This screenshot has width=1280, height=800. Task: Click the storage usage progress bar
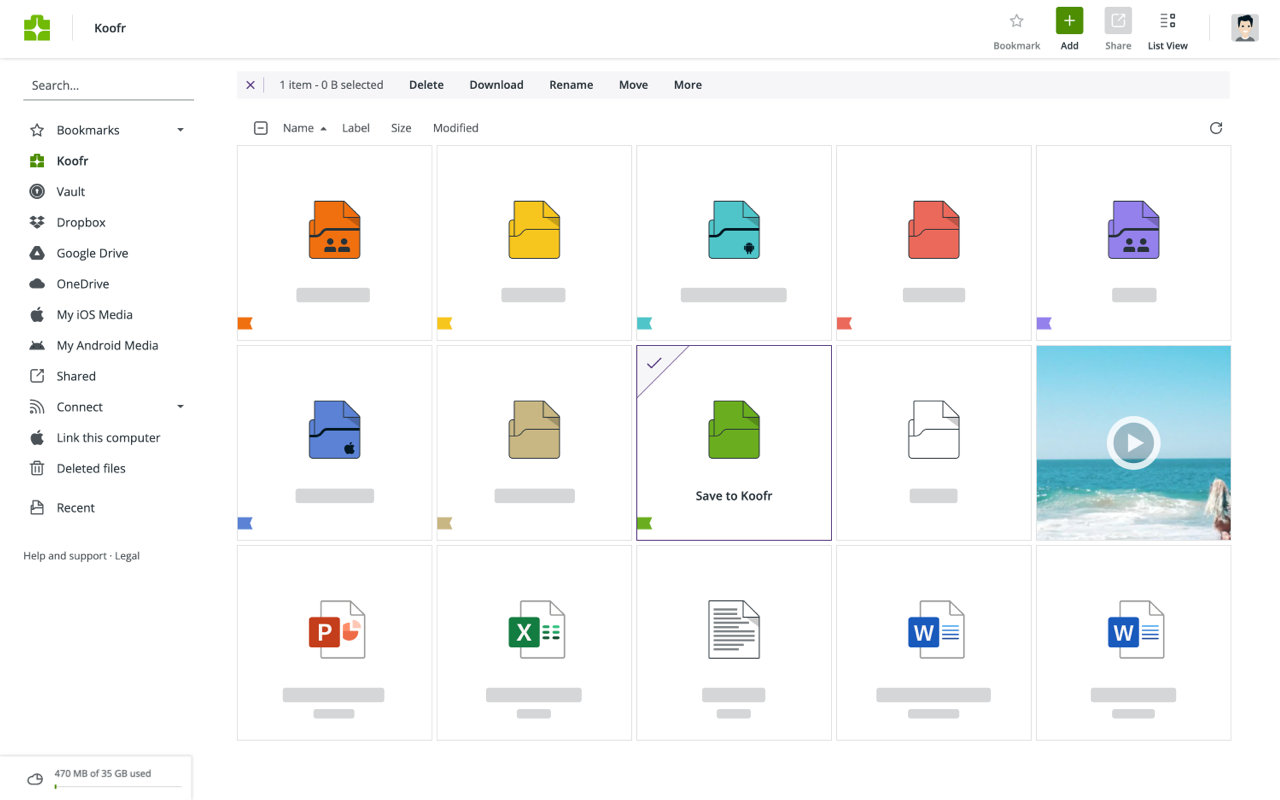point(118,787)
